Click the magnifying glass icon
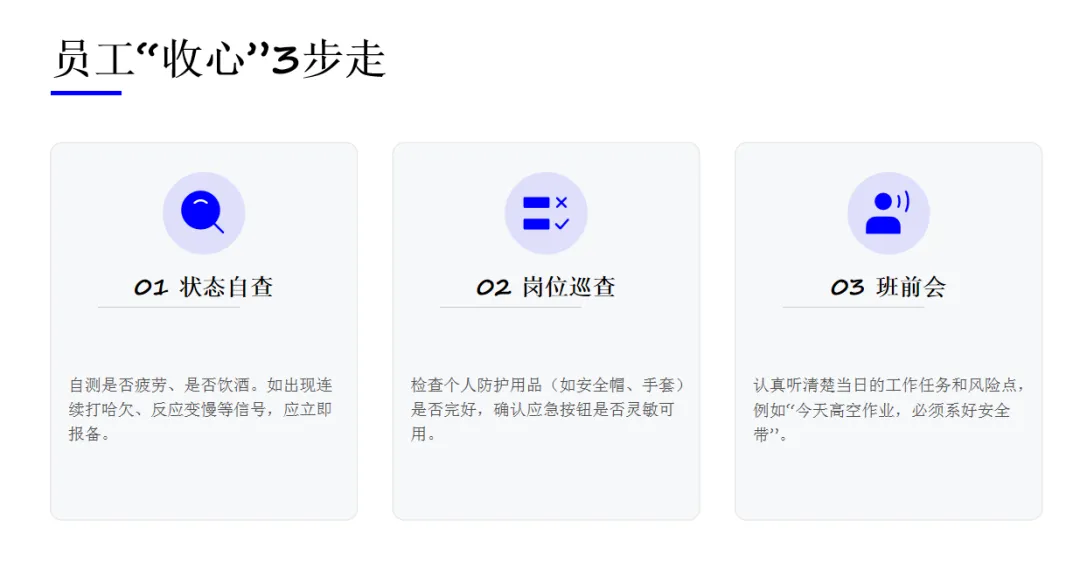1080x576 pixels. pyautogui.click(x=203, y=213)
